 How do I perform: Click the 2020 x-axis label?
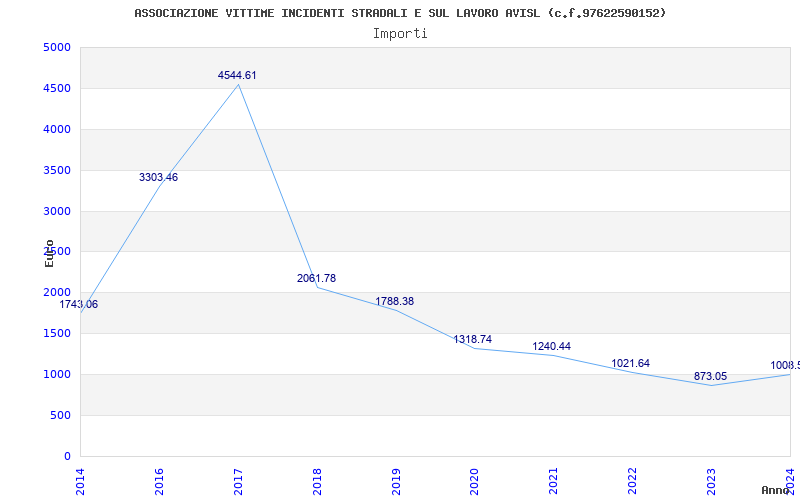(x=474, y=481)
